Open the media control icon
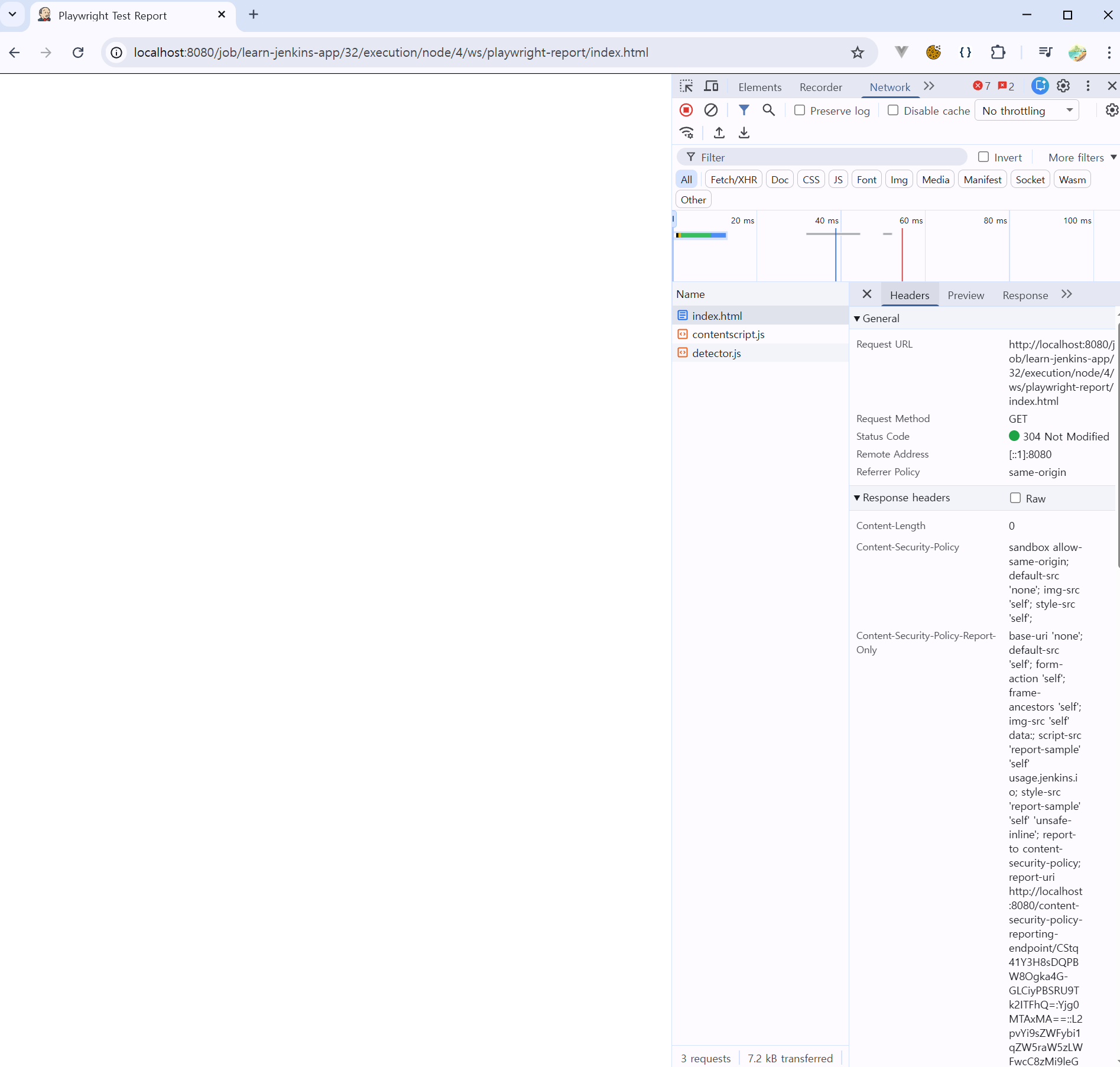The width and height of the screenshot is (1120, 1067). [x=1045, y=53]
